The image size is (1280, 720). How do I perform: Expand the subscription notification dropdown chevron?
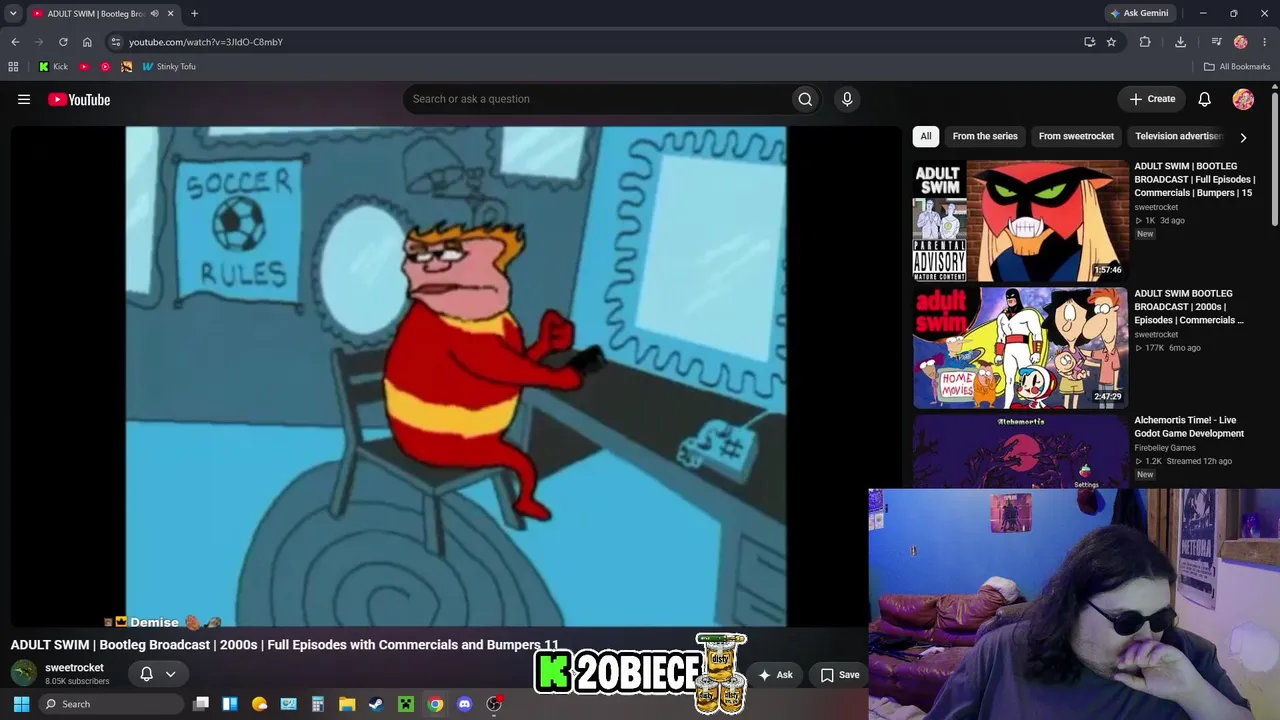click(x=170, y=674)
